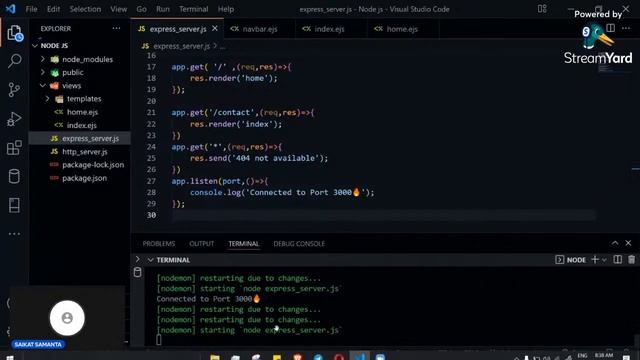This screenshot has height=360, width=640.
Task: Open the Help menu
Action: pyautogui.click(x=226, y=9)
